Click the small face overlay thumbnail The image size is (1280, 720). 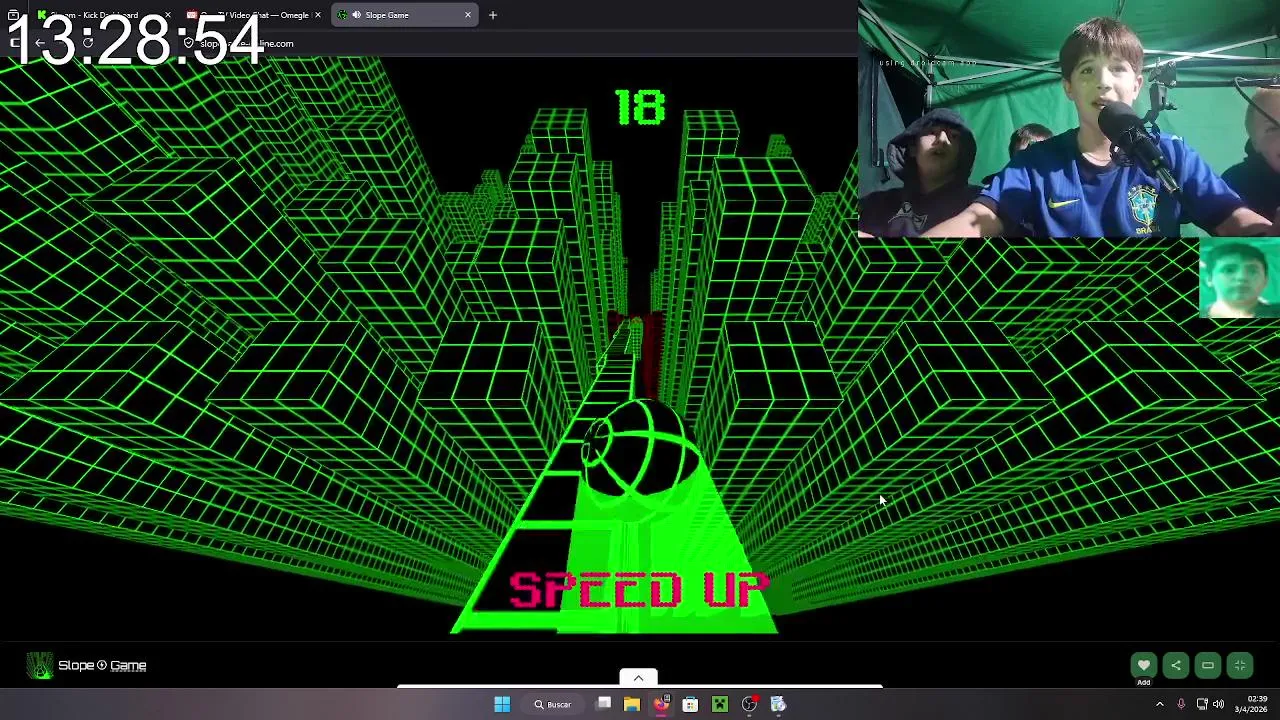pyautogui.click(x=1239, y=278)
